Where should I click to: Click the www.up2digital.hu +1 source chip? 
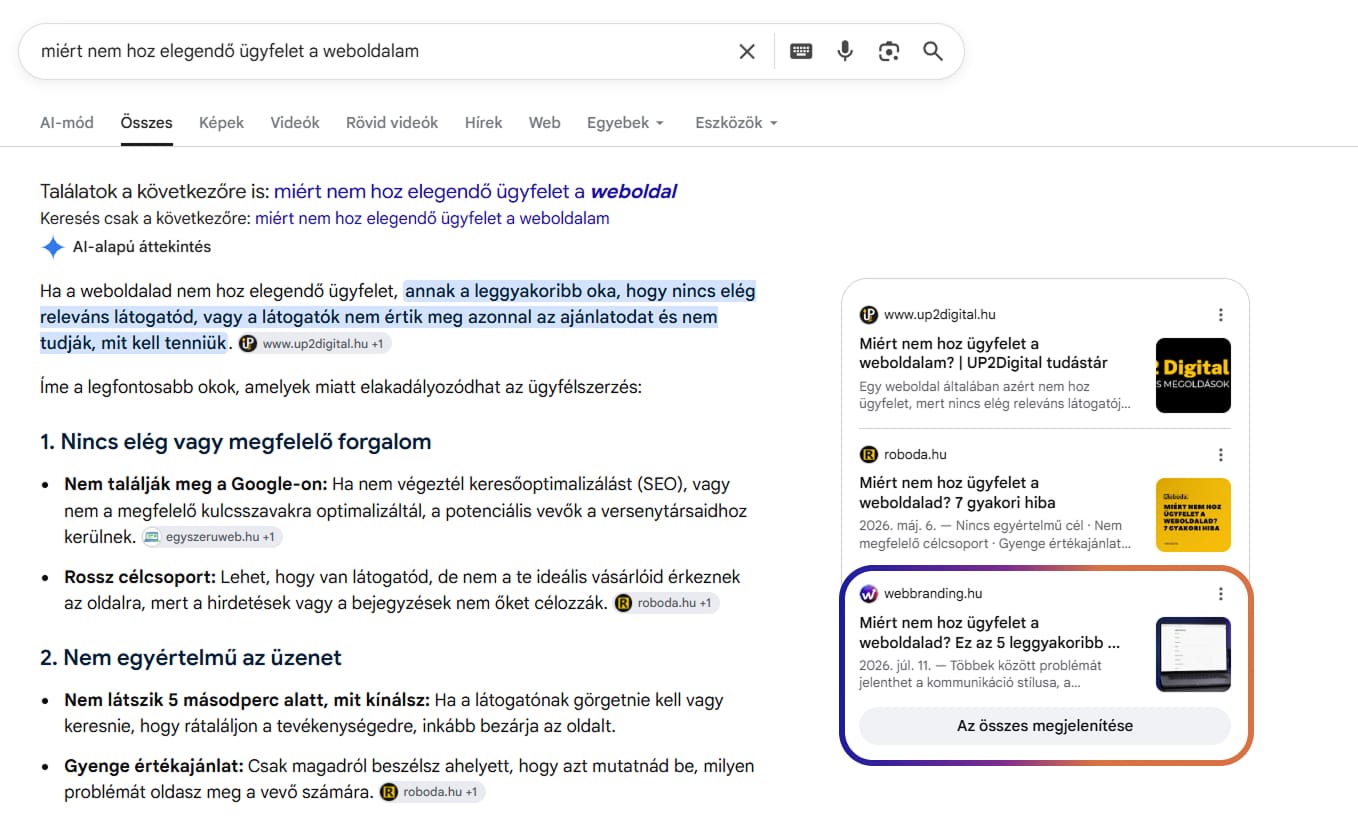tap(315, 344)
